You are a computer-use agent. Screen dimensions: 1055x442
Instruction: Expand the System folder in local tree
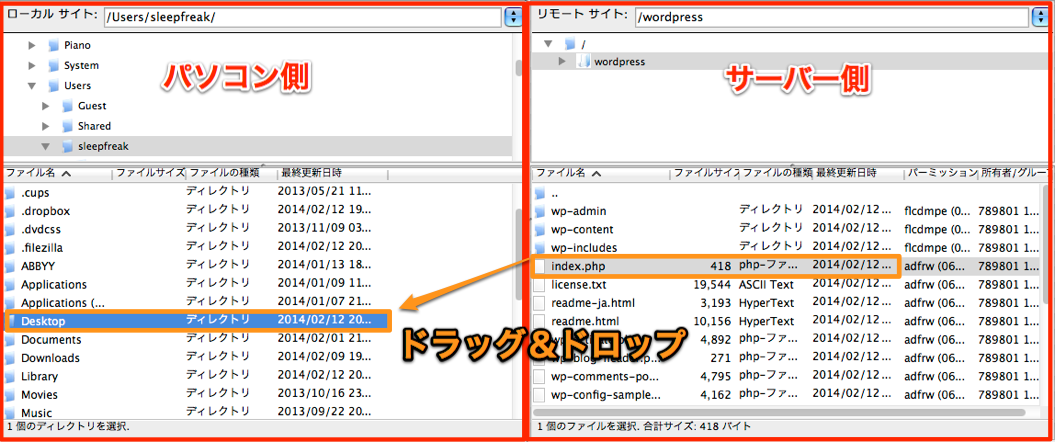32,66
